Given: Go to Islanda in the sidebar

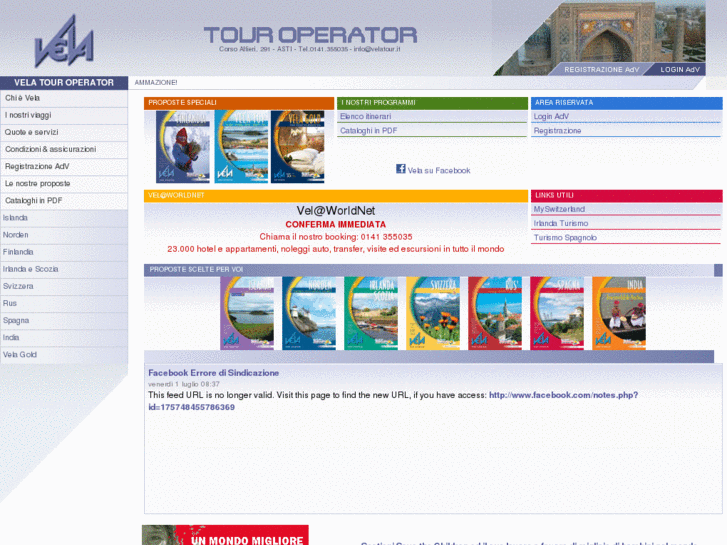Looking at the screenshot, I should 64,218.
